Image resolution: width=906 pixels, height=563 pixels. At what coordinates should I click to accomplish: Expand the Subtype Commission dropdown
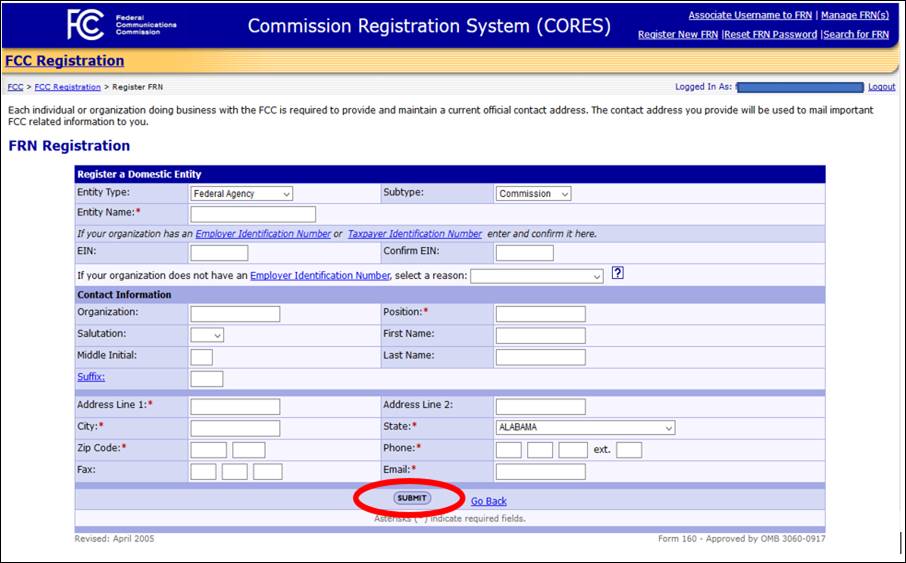533,194
